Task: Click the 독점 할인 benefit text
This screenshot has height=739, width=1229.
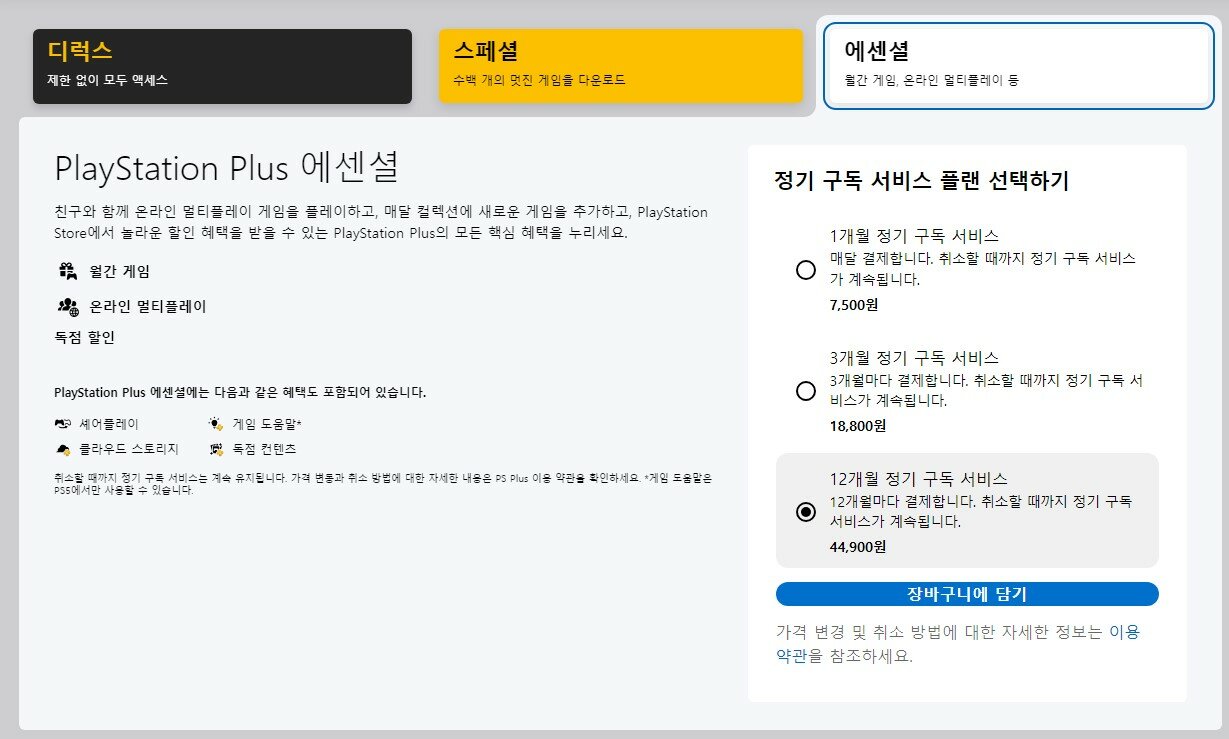Action: (85, 338)
